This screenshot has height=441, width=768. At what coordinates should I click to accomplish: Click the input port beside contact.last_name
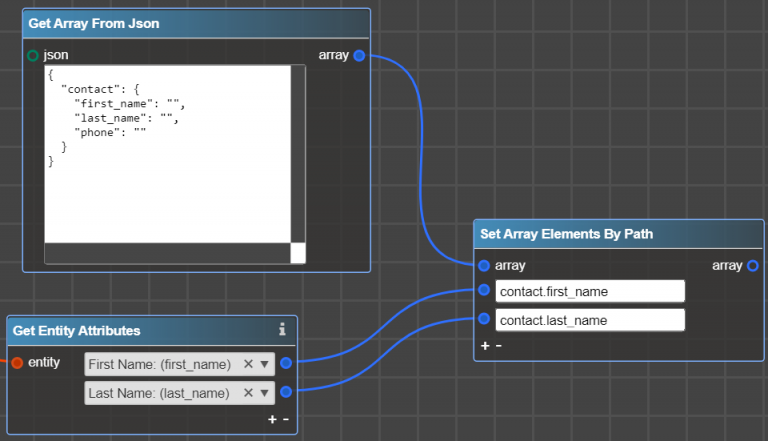pyautogui.click(x=484, y=319)
